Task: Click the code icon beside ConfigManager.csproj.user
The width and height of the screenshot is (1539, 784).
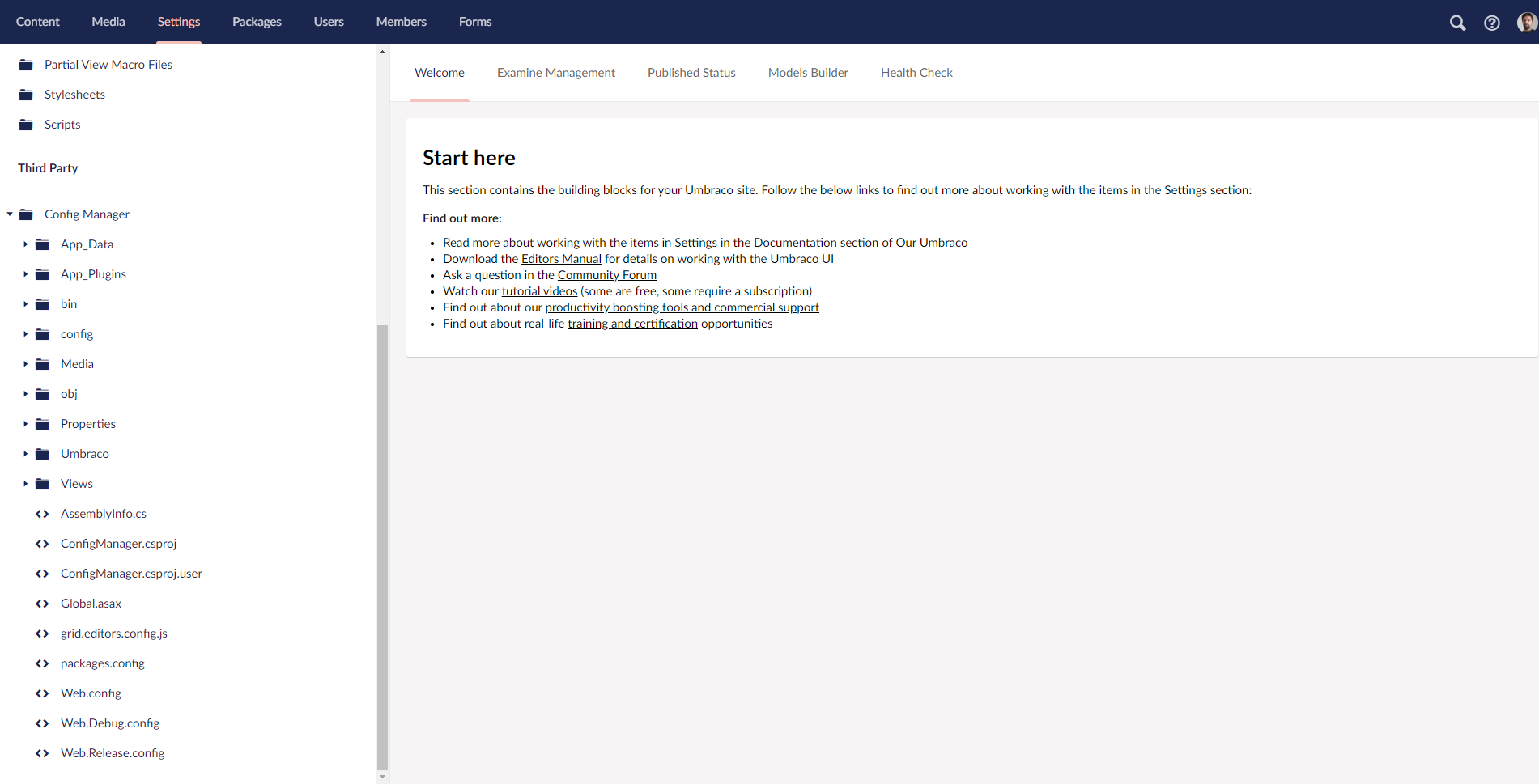Action: click(x=42, y=574)
